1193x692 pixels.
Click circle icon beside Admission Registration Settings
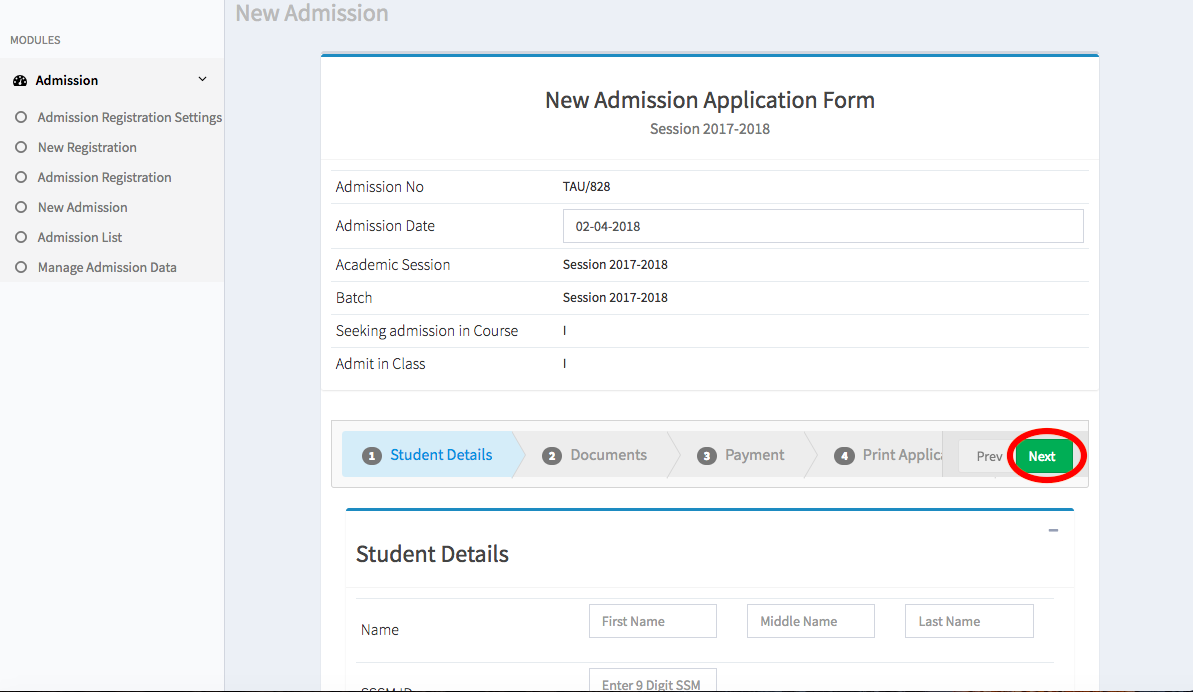[21, 117]
